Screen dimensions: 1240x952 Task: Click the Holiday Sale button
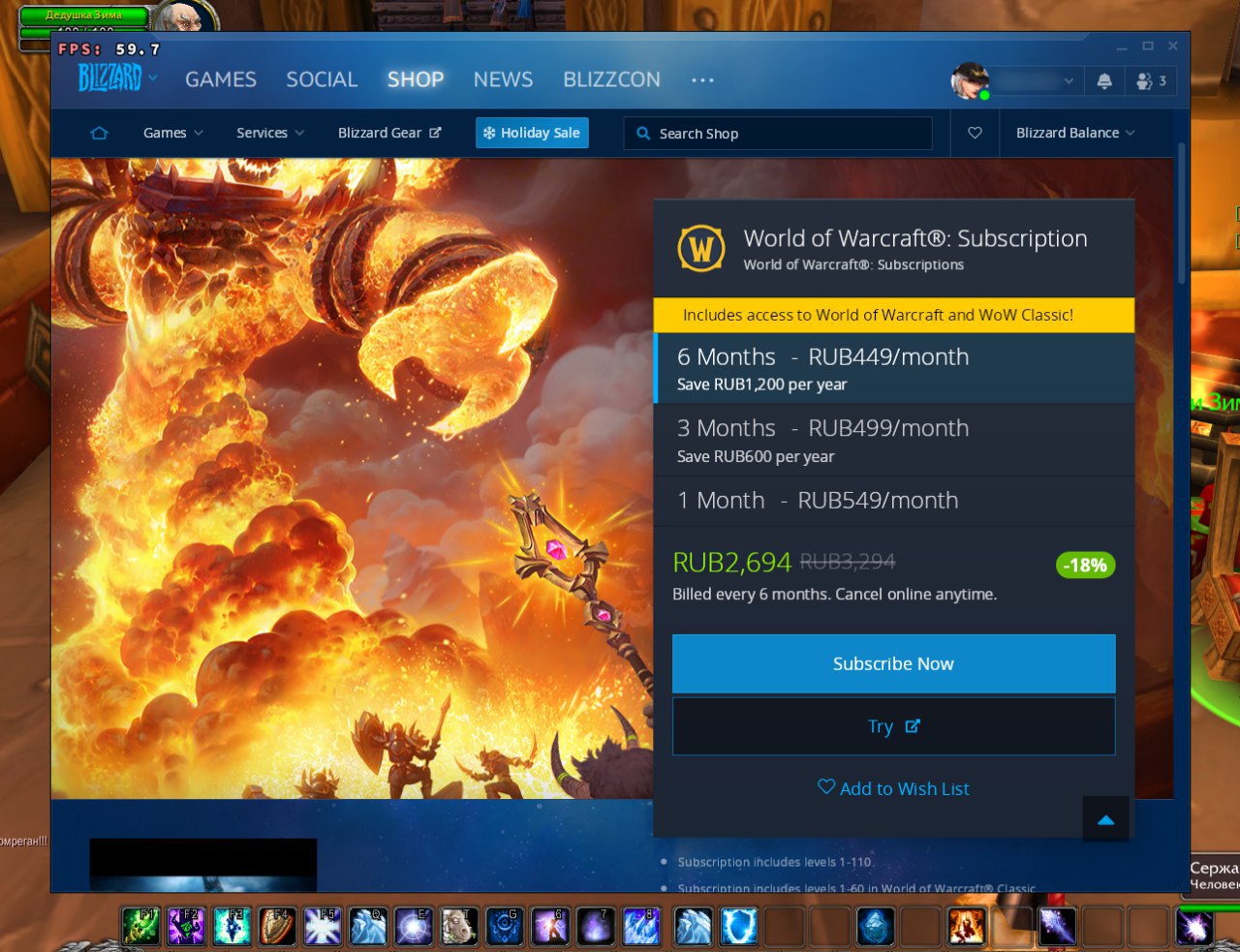tap(532, 133)
